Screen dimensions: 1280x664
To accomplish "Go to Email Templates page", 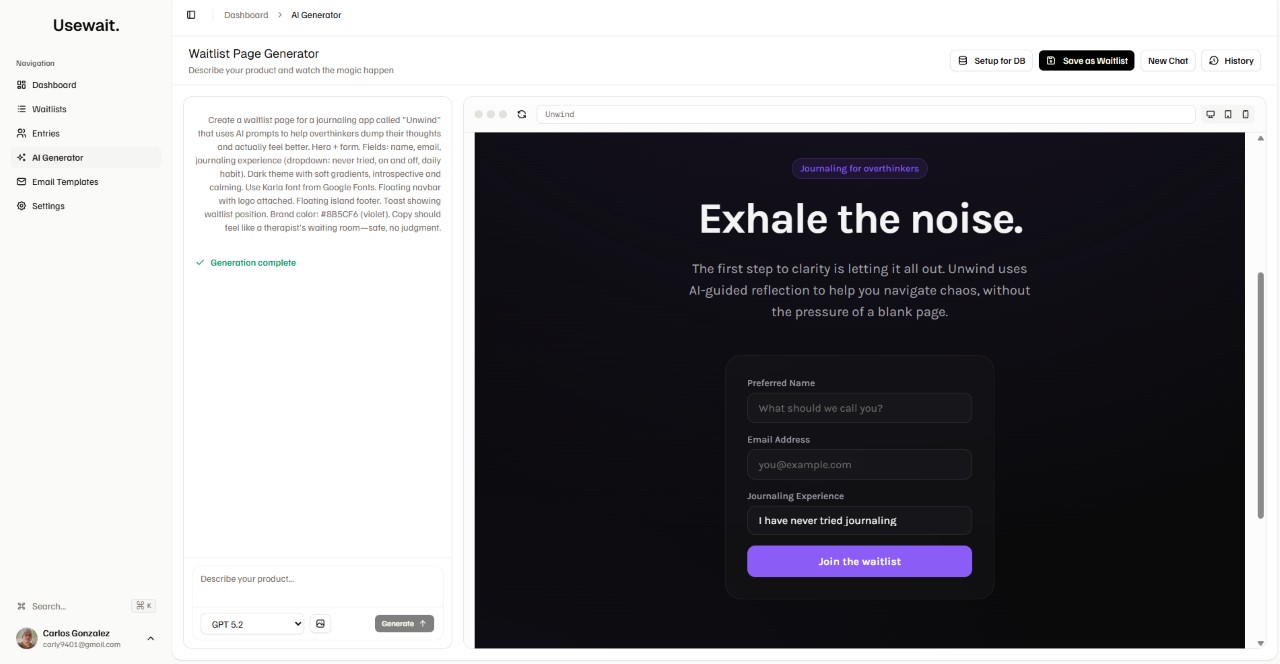I will (65, 182).
